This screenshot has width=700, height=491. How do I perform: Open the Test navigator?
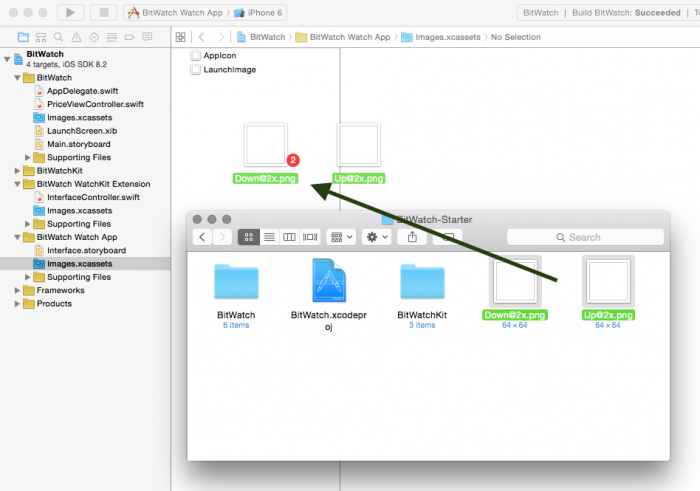tap(94, 37)
